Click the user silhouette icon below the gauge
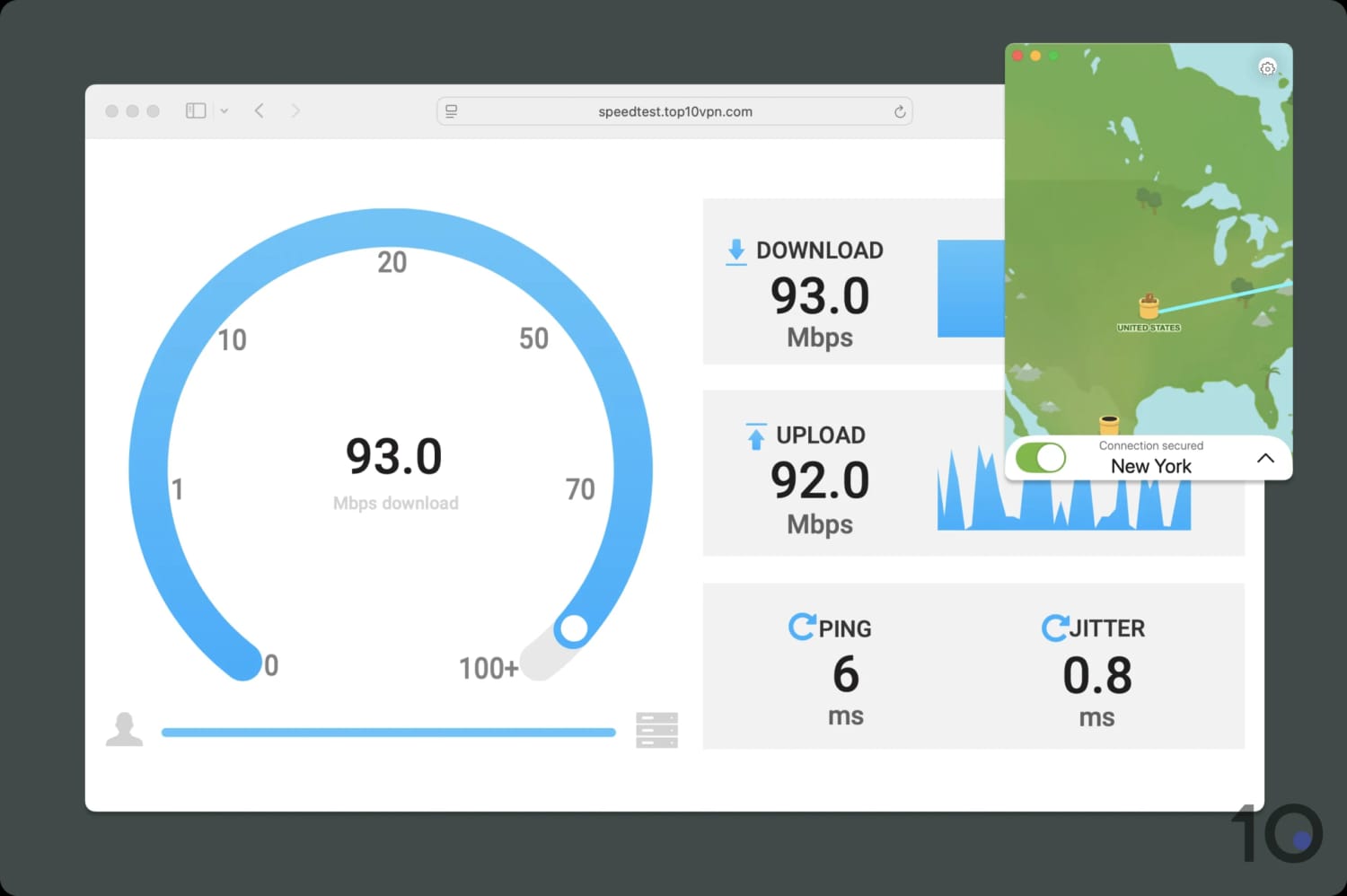 125,729
